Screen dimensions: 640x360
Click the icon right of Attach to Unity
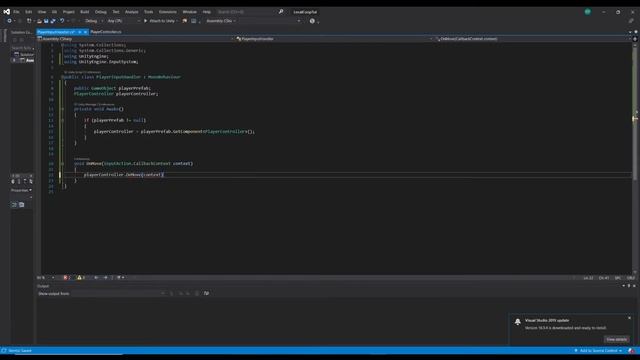click(185, 21)
